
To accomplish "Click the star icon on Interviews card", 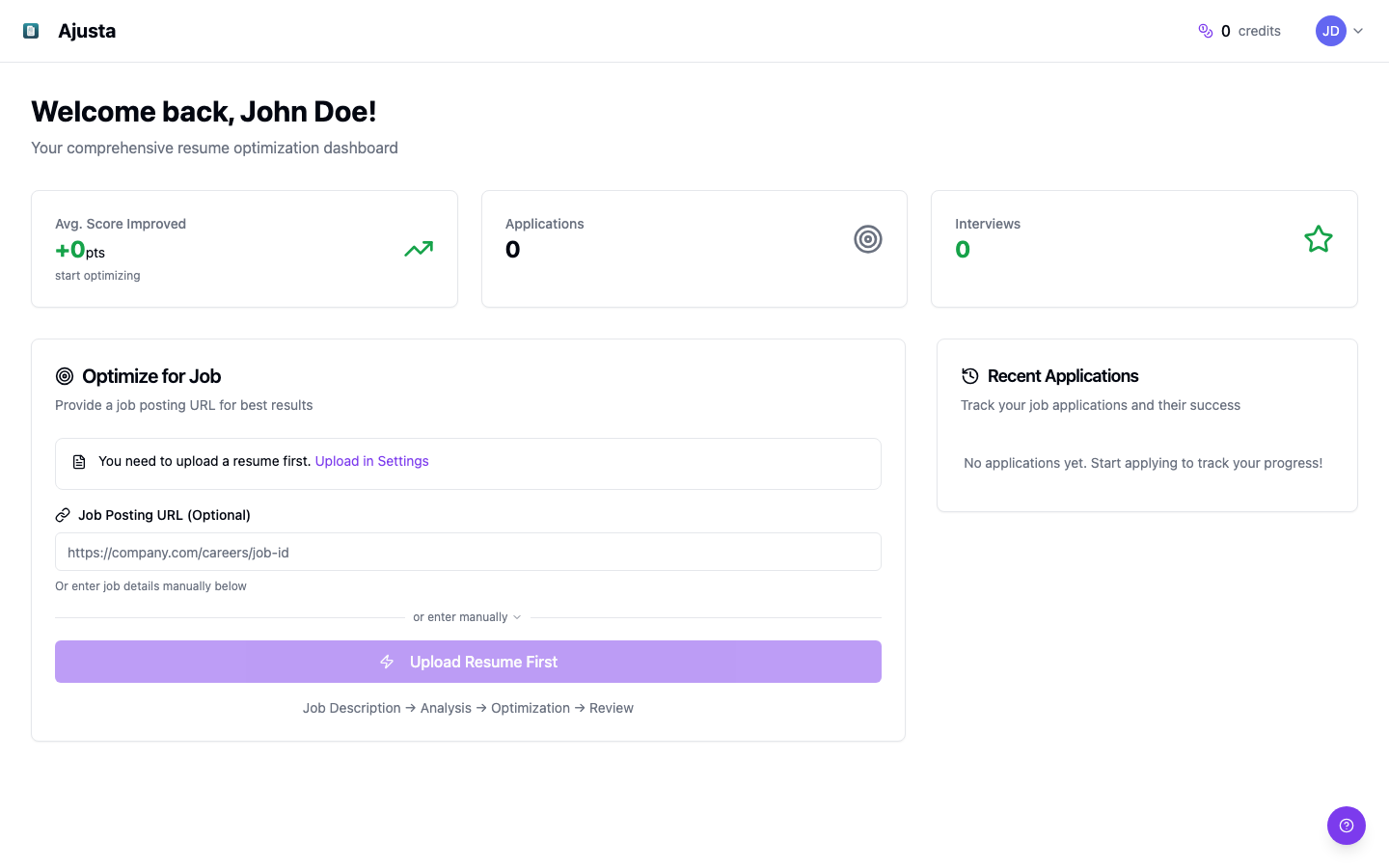I will pos(1318,238).
